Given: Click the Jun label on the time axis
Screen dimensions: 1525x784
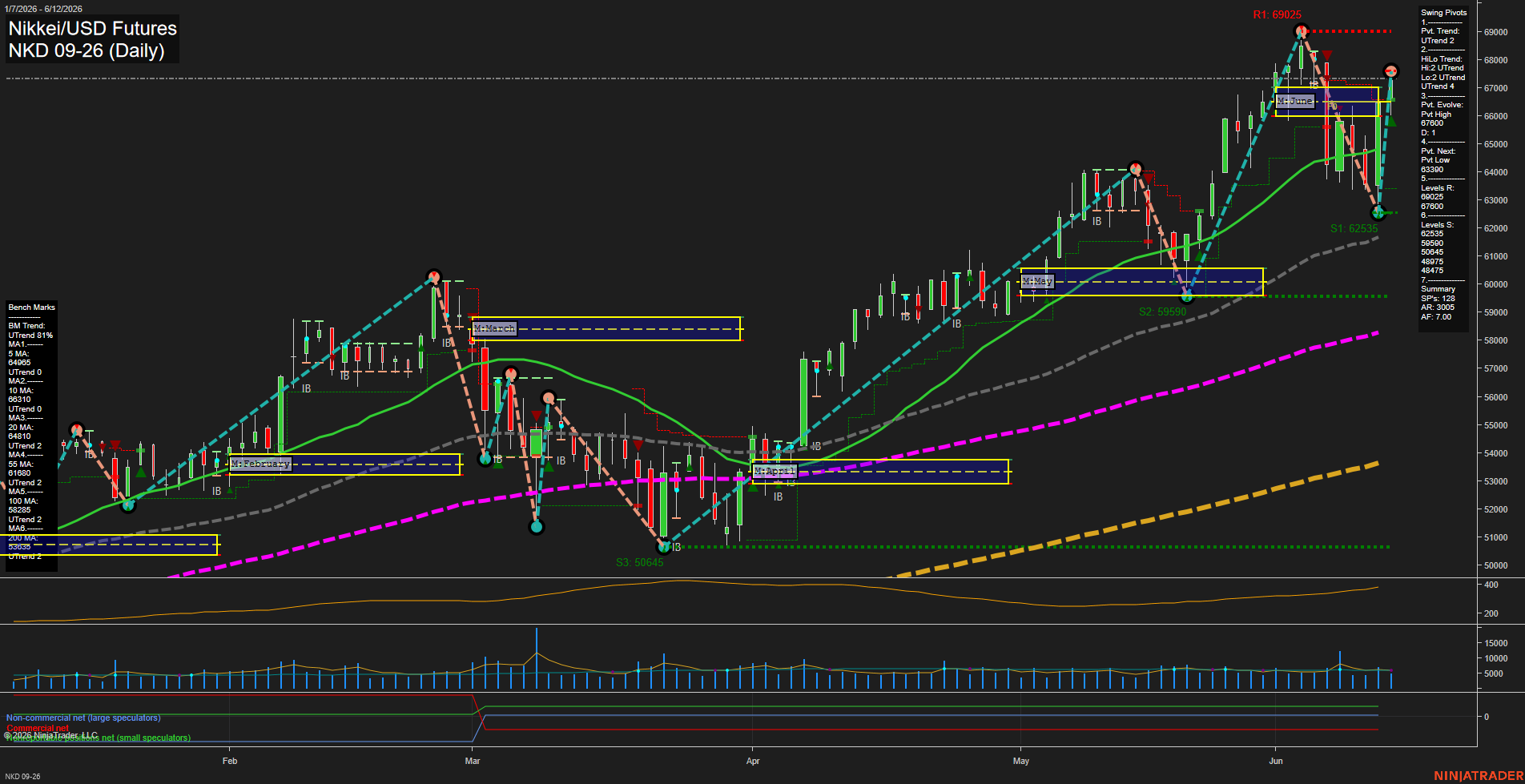Looking at the screenshot, I should coord(1276,761).
